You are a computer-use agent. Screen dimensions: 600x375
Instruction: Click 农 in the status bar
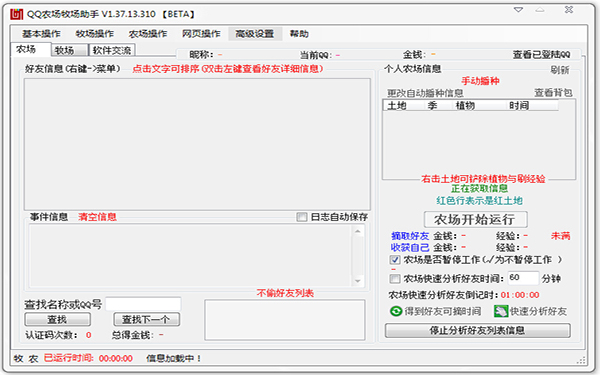tap(33, 359)
